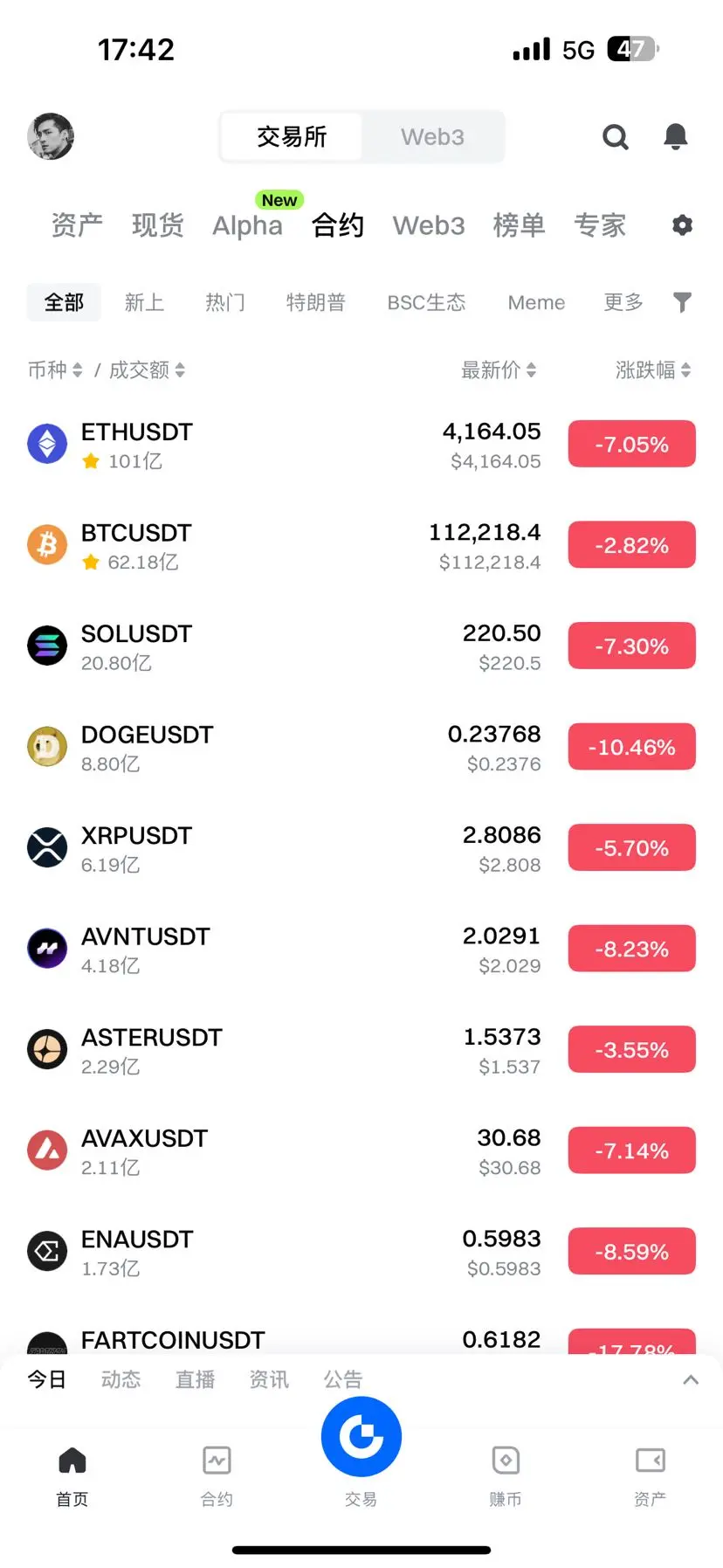The height and width of the screenshot is (1568, 723).
Task: Tap the blue center 交易 button
Action: tap(361, 1436)
